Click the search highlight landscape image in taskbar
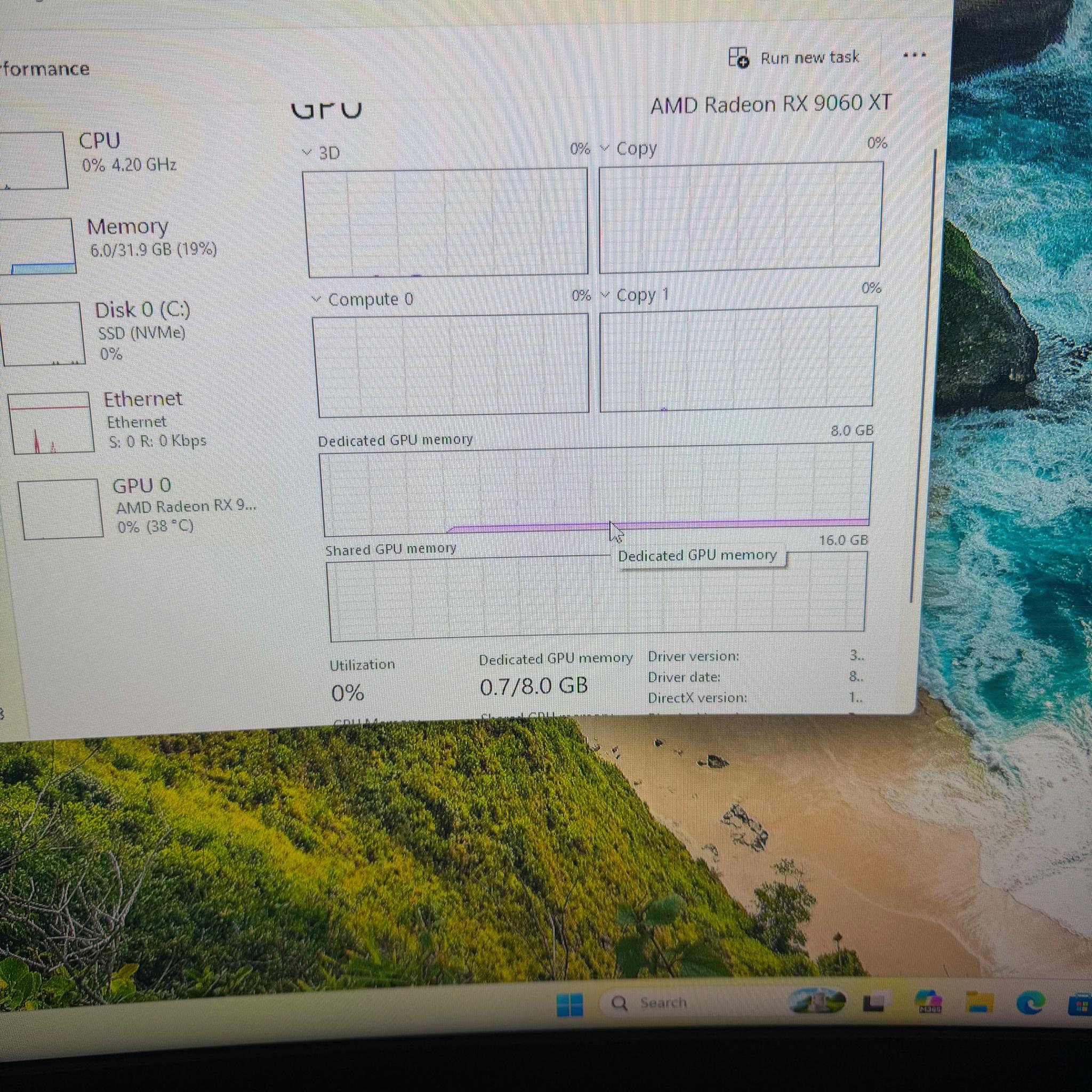 [x=816, y=1001]
